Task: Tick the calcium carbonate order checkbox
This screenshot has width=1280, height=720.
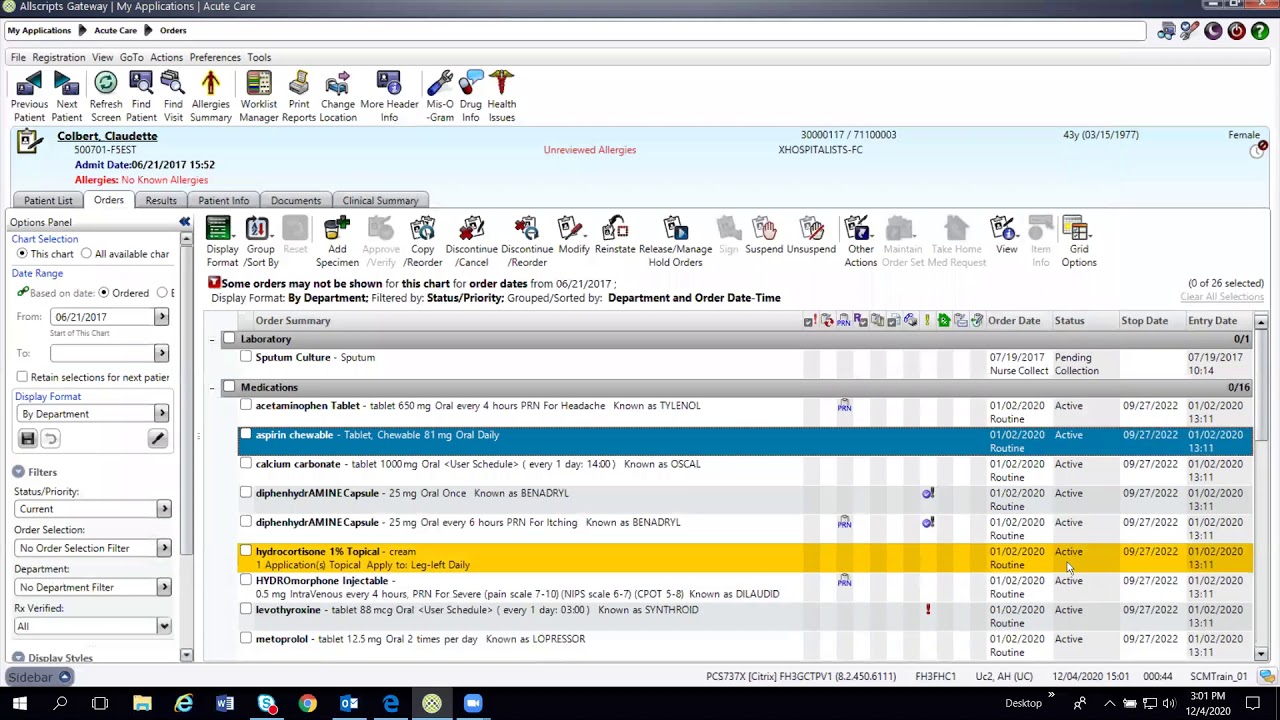Action: click(x=246, y=464)
